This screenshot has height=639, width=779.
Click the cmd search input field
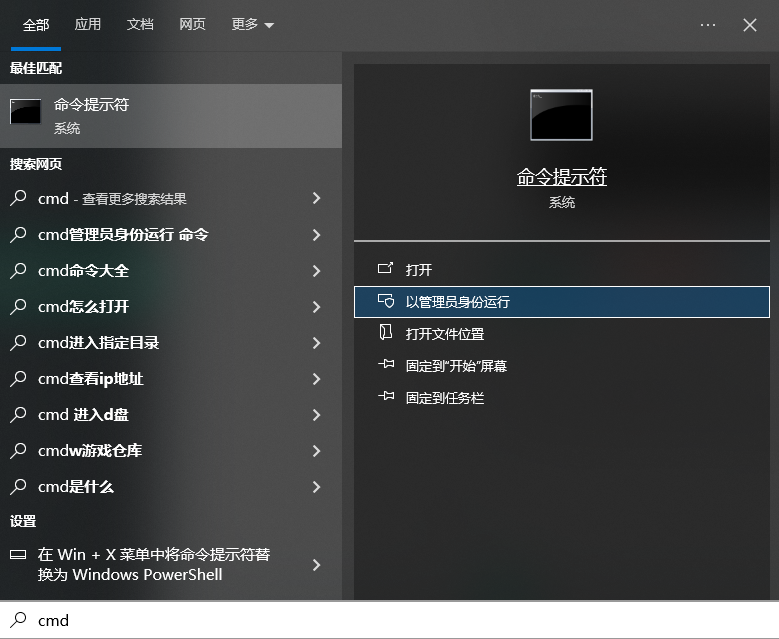(x=390, y=620)
